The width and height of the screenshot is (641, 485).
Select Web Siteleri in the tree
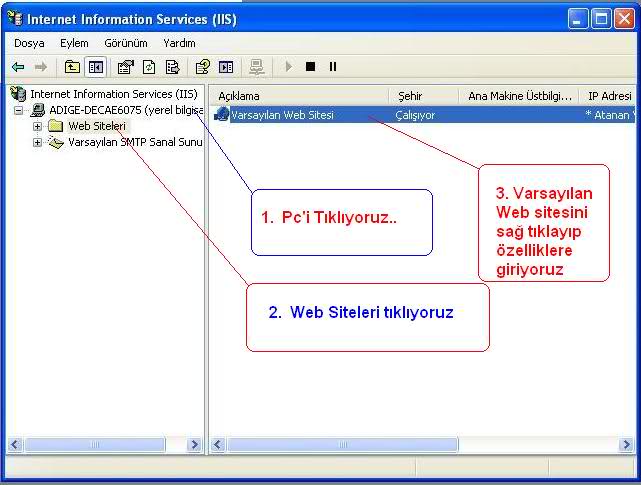coord(97,126)
